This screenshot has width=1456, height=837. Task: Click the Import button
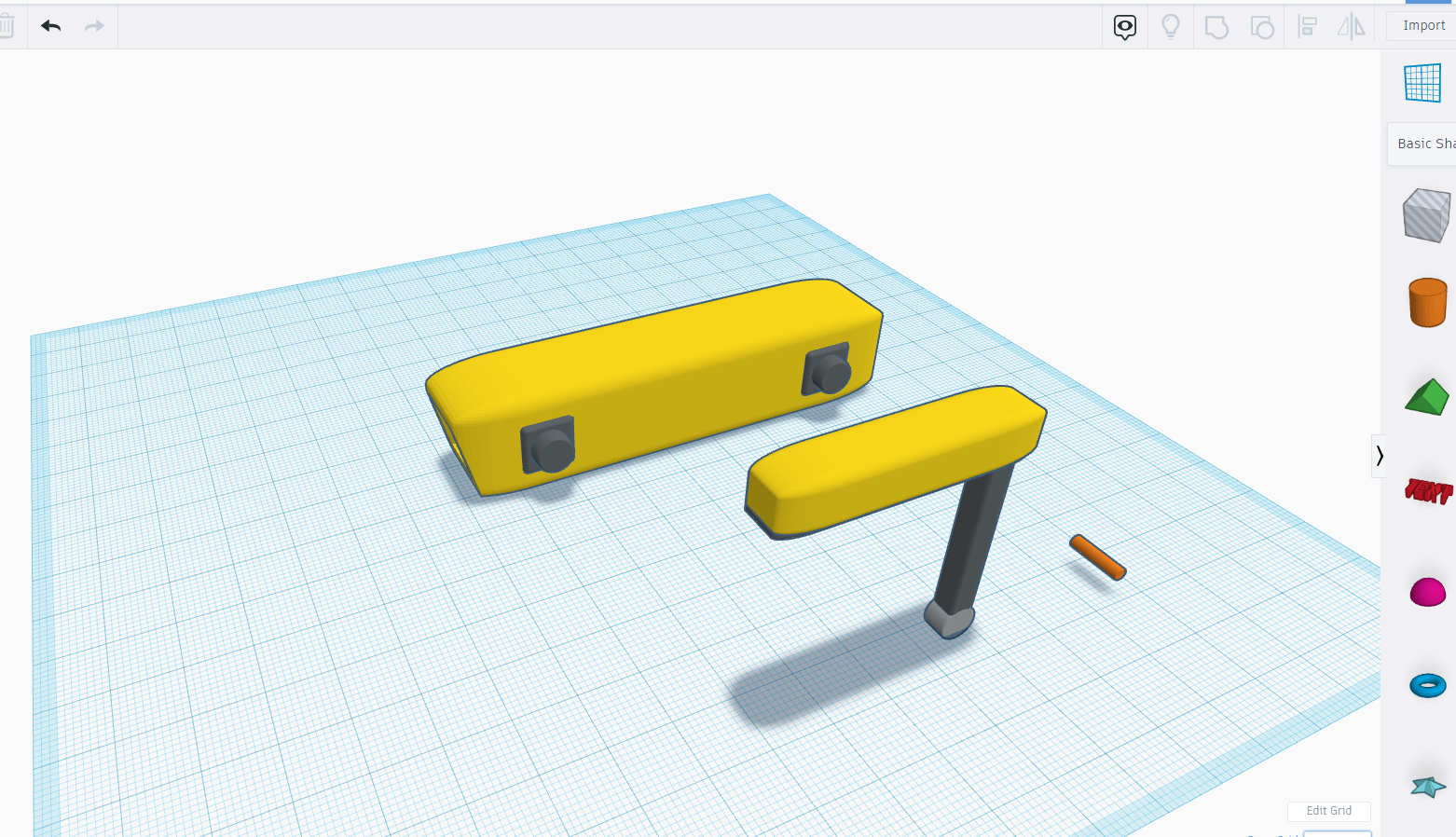(1423, 25)
